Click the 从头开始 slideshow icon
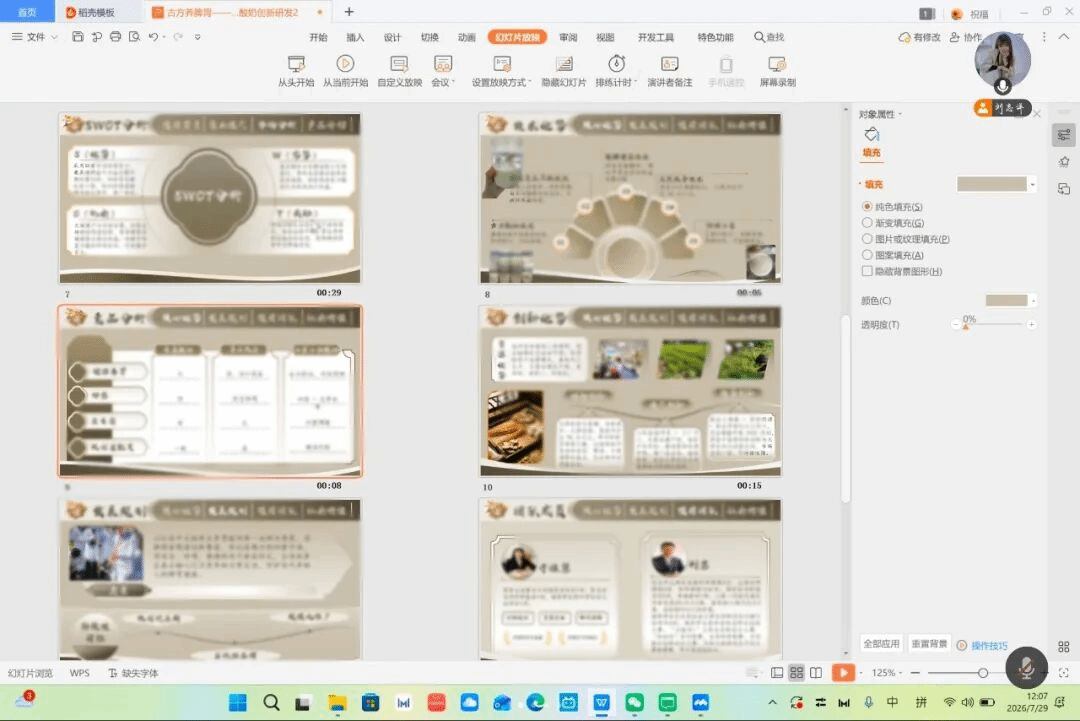The height and width of the screenshot is (721, 1080). click(x=296, y=65)
